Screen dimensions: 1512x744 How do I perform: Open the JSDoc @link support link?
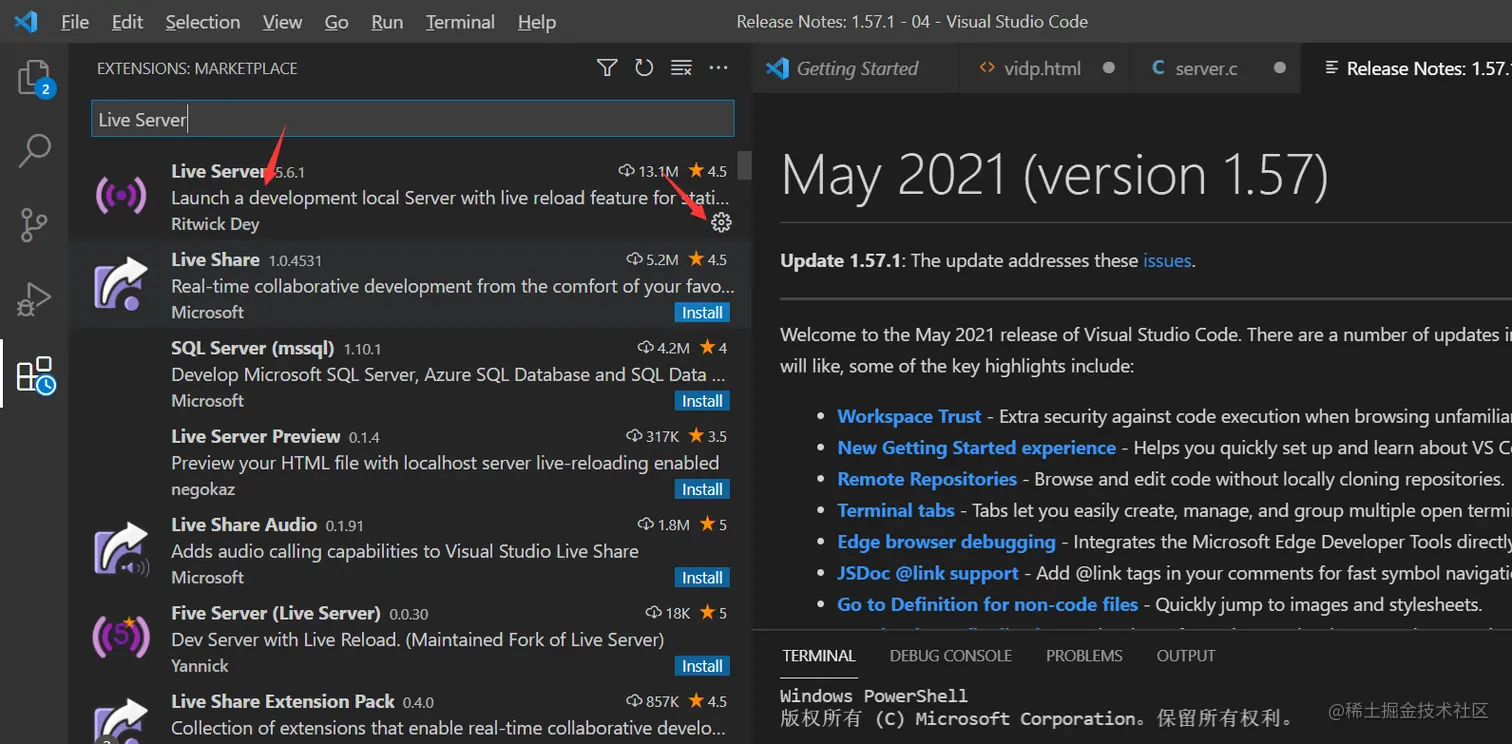click(928, 573)
